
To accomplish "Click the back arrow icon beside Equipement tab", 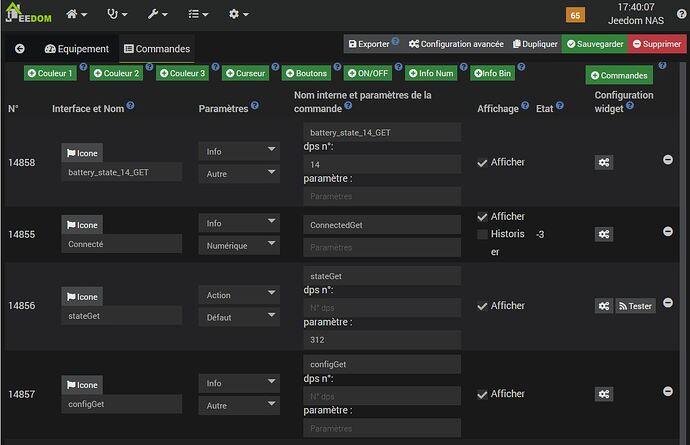I will click(20, 48).
